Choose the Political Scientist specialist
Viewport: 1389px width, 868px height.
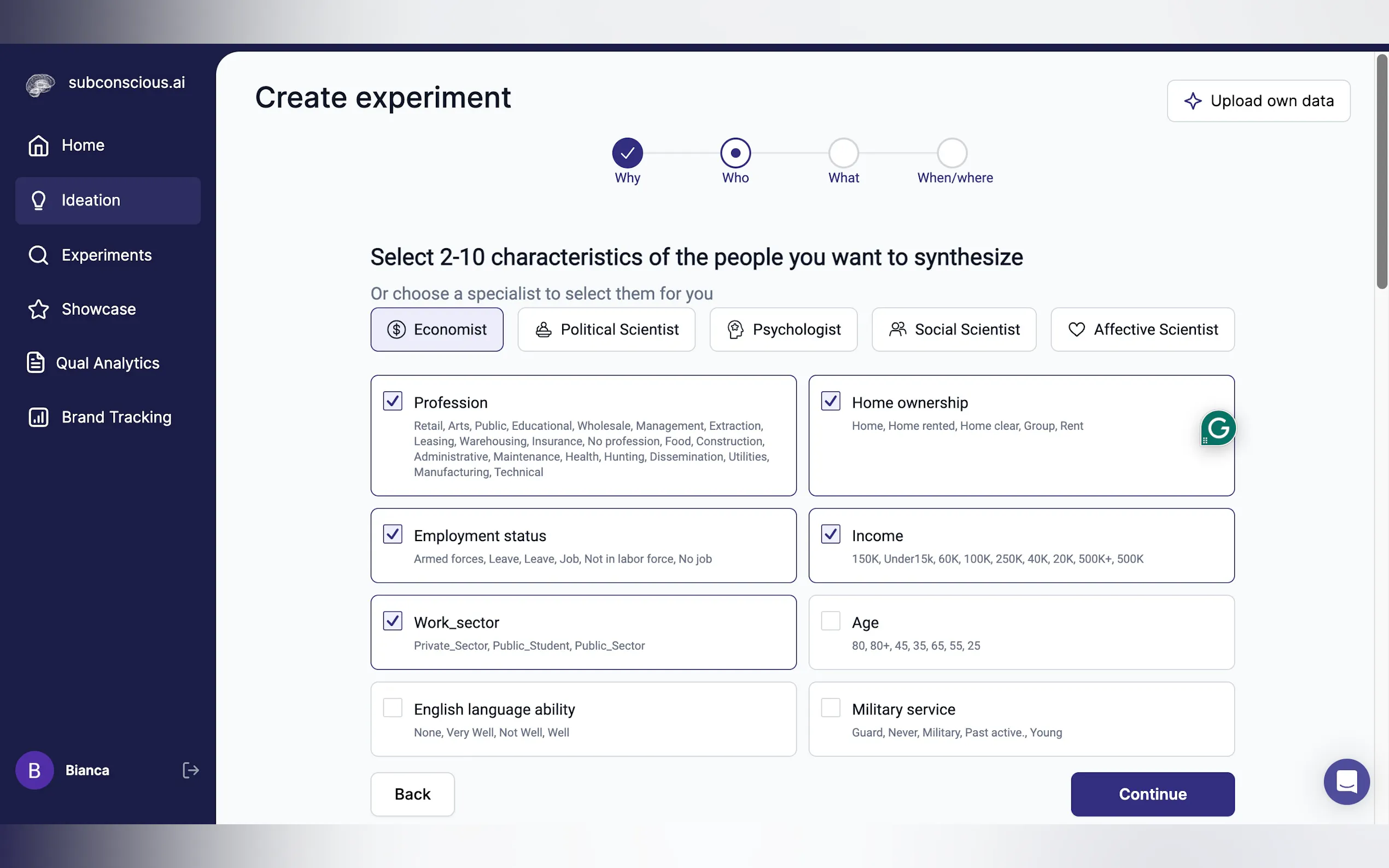[606, 330]
